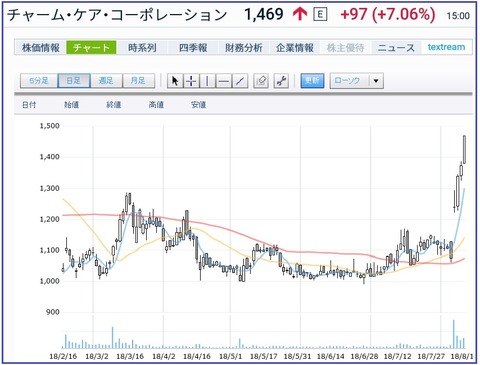Click the 900 price axis label

[x=53, y=312]
